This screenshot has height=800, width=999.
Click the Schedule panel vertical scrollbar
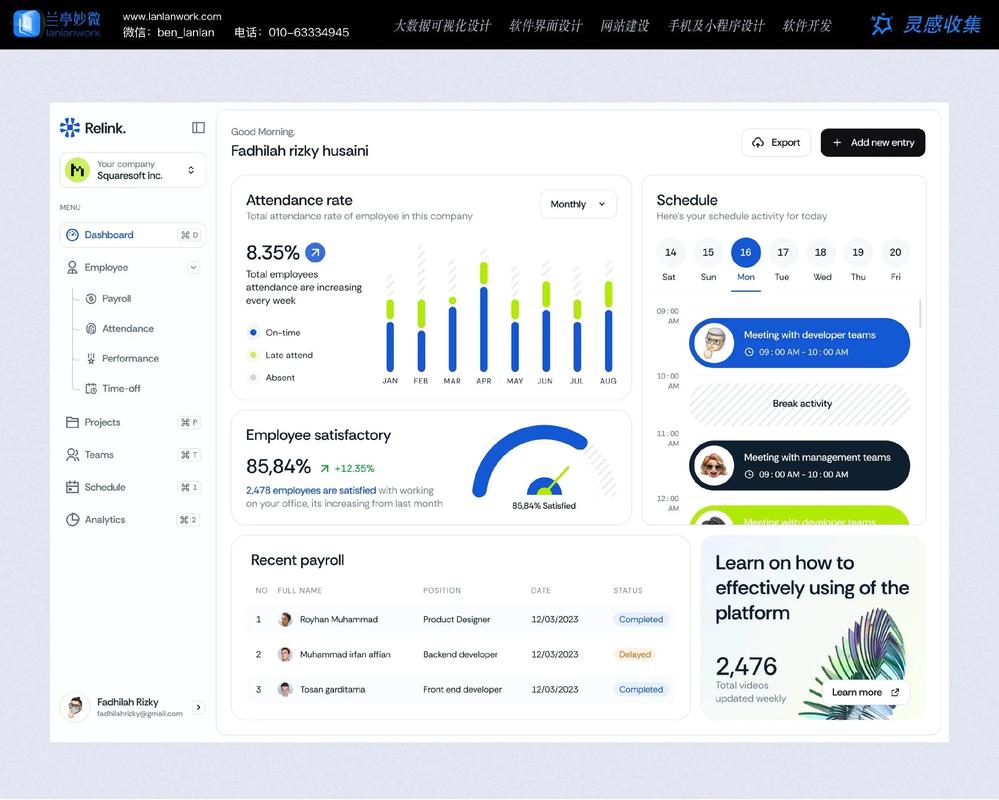[x=920, y=313]
